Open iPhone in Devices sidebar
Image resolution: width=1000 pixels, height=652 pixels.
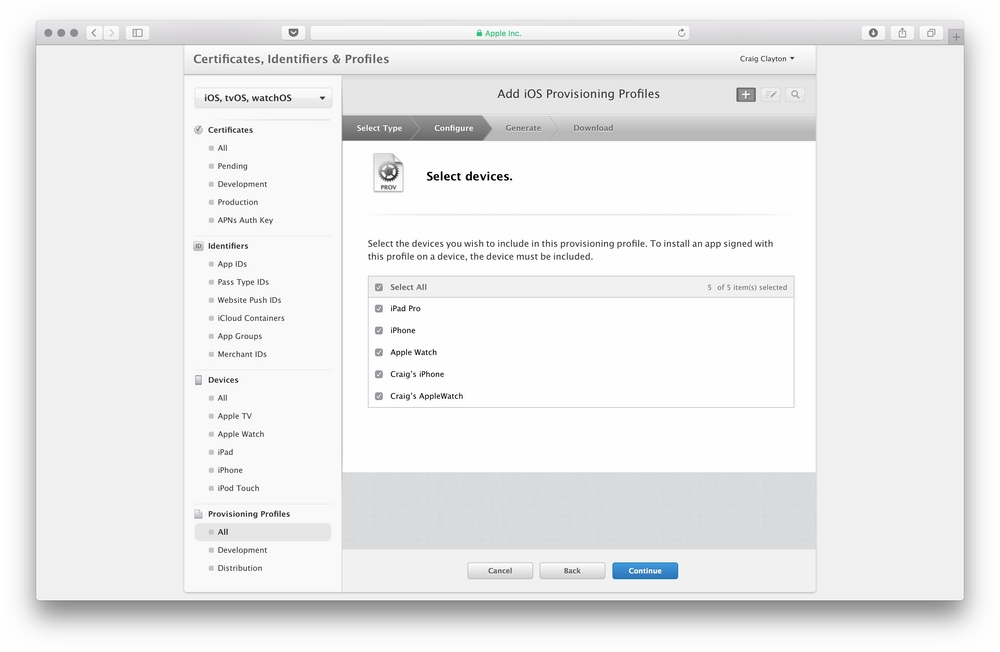[230, 470]
